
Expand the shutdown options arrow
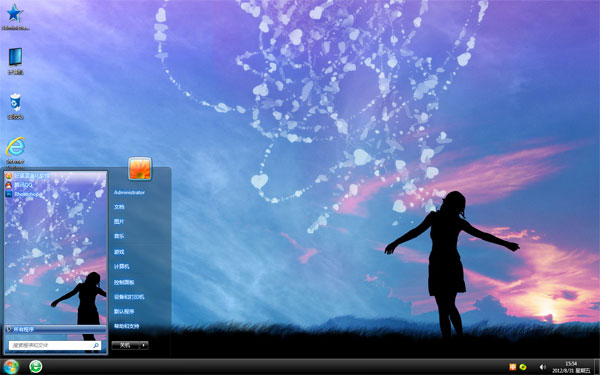(144, 346)
